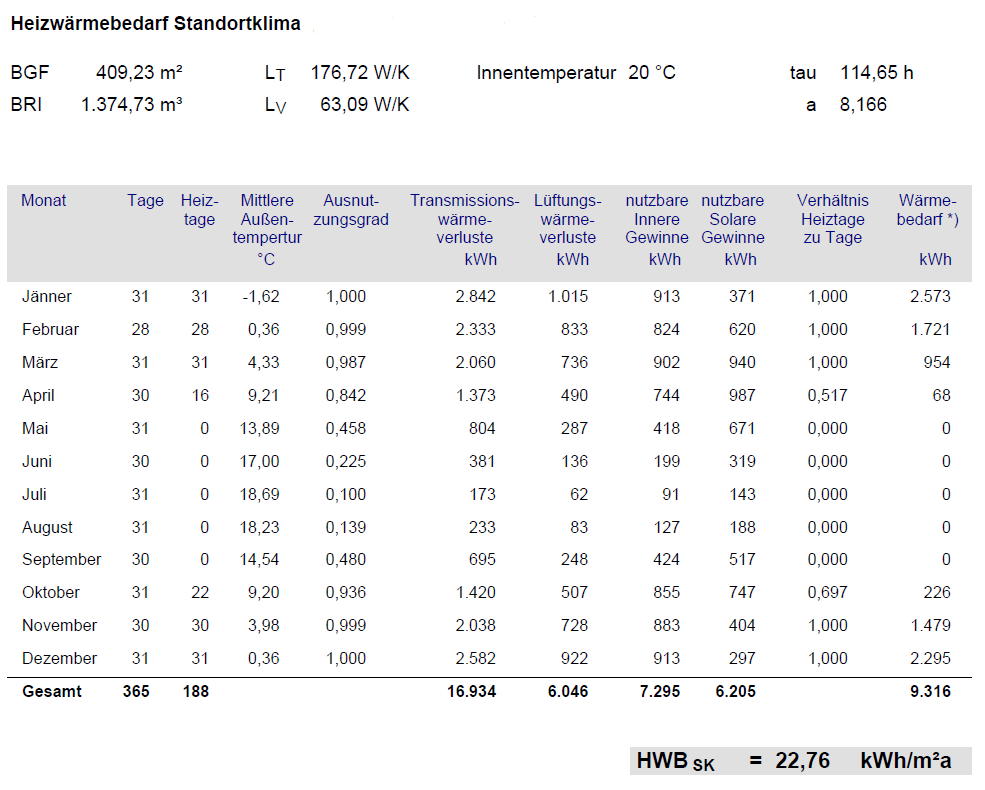The image size is (985, 790).
Task: Click the HWB SK result 22,76
Action: [802, 761]
